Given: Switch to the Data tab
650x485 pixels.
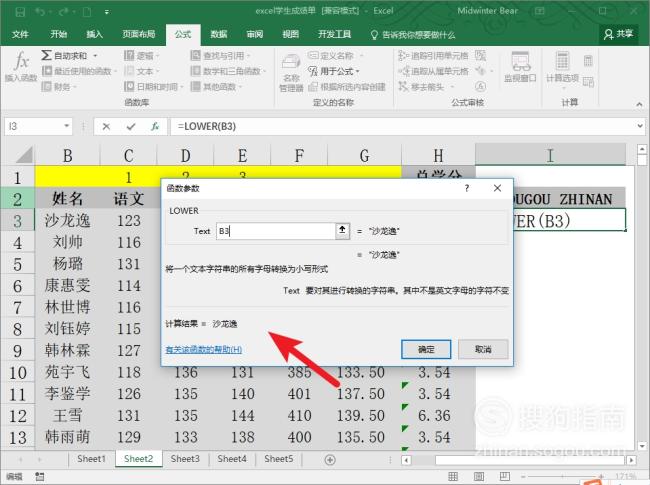Looking at the screenshot, I should click(218, 34).
